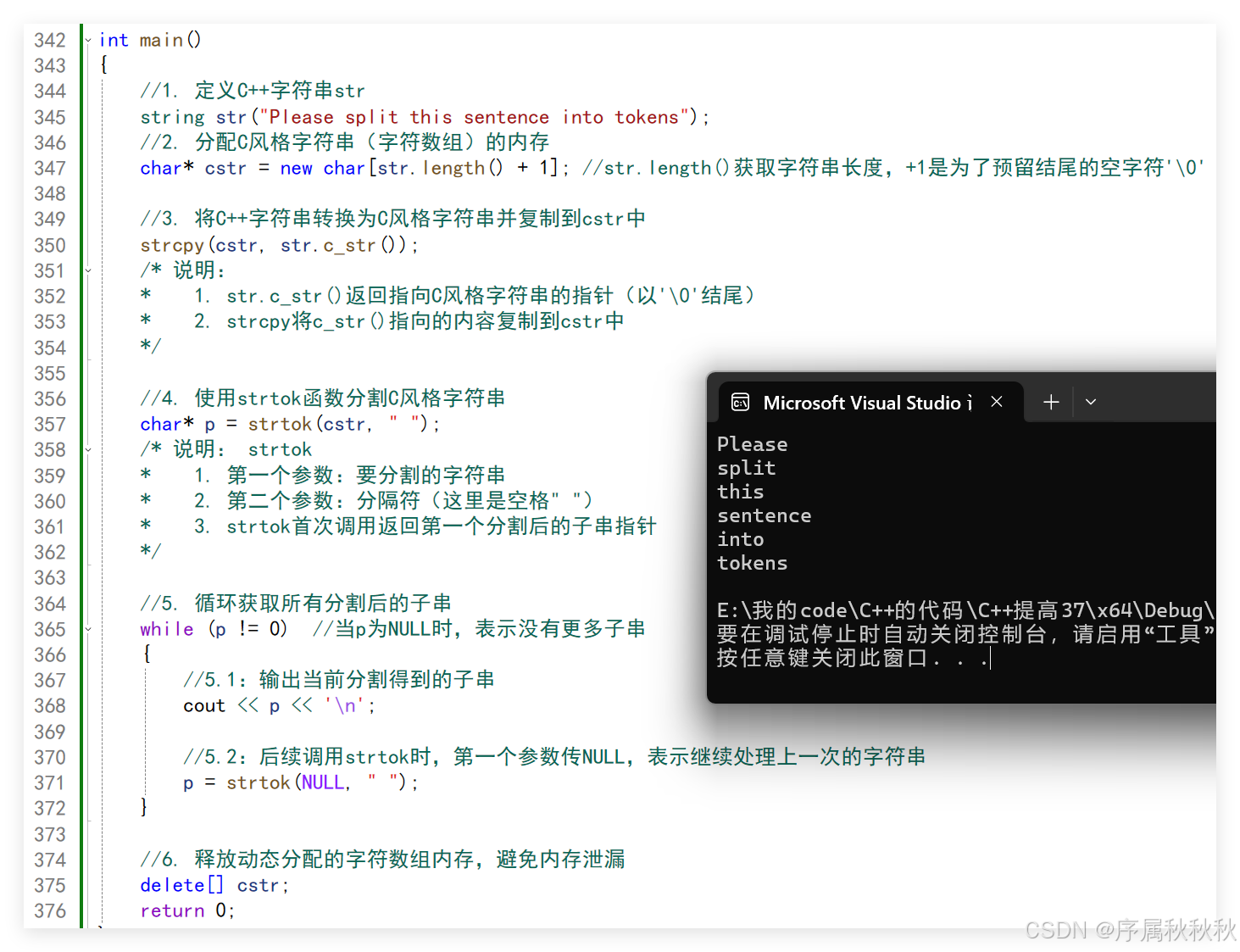Click the 'while' keyword on line 365
Screen dimensions: 1240x952
(x=167, y=629)
